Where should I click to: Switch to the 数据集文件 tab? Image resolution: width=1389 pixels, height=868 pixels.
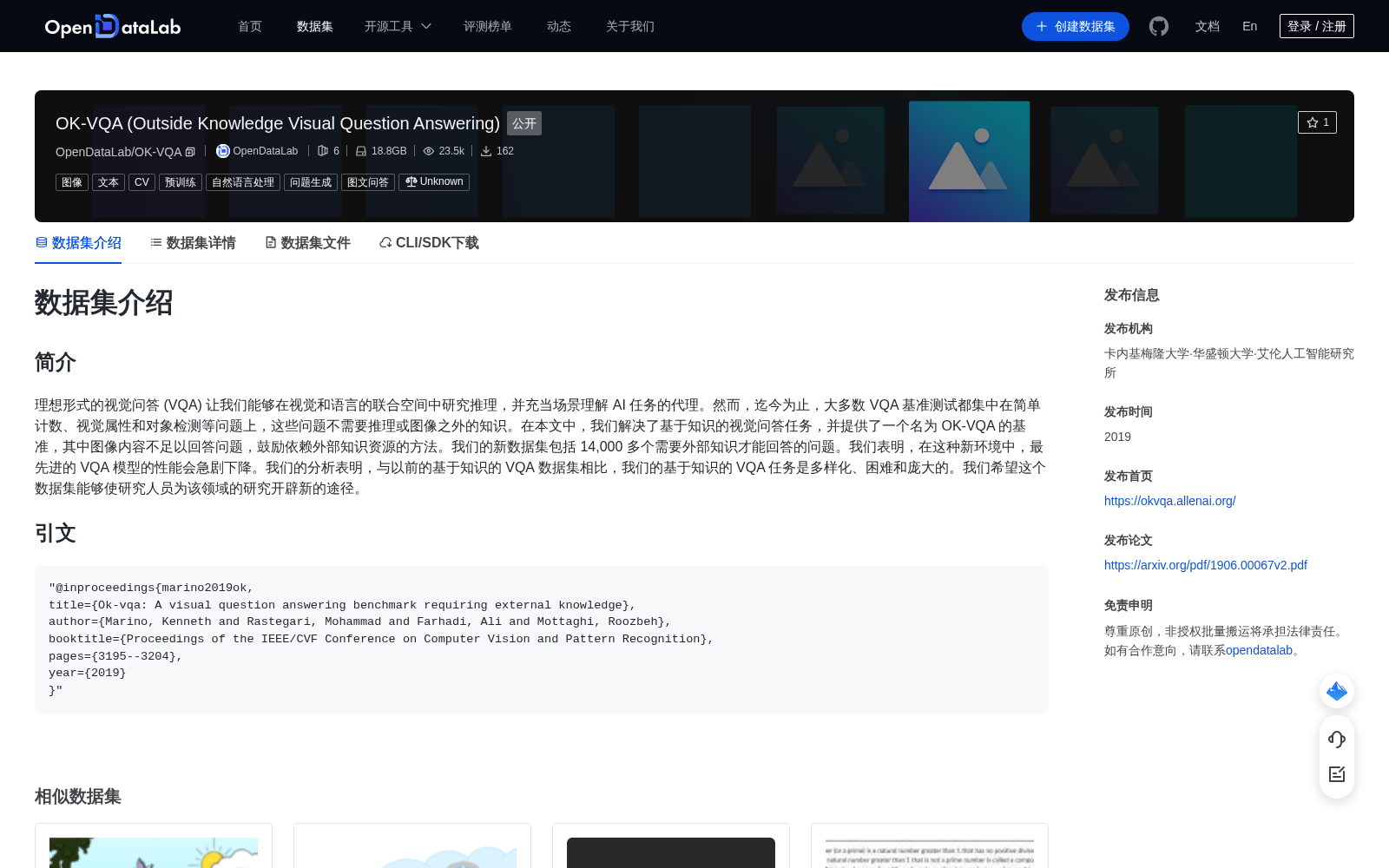click(307, 243)
